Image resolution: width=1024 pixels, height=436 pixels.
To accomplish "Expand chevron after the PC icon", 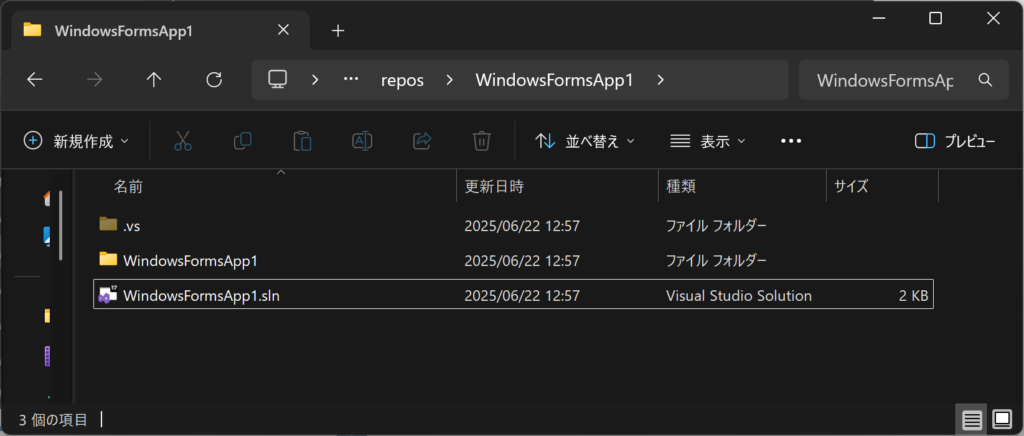I will 315,80.
